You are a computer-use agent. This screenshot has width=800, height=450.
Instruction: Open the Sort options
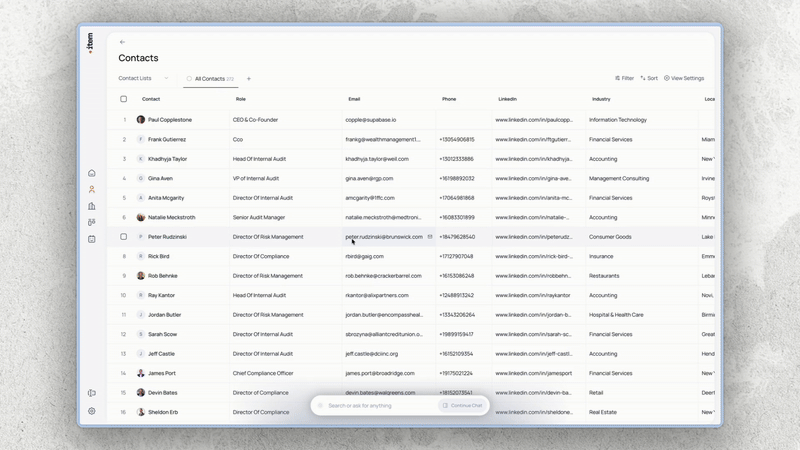point(649,78)
